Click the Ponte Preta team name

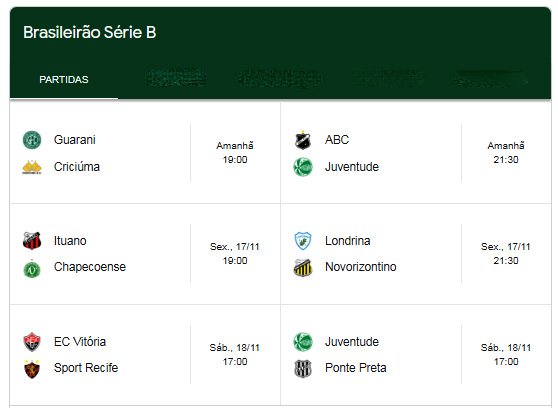(356, 368)
